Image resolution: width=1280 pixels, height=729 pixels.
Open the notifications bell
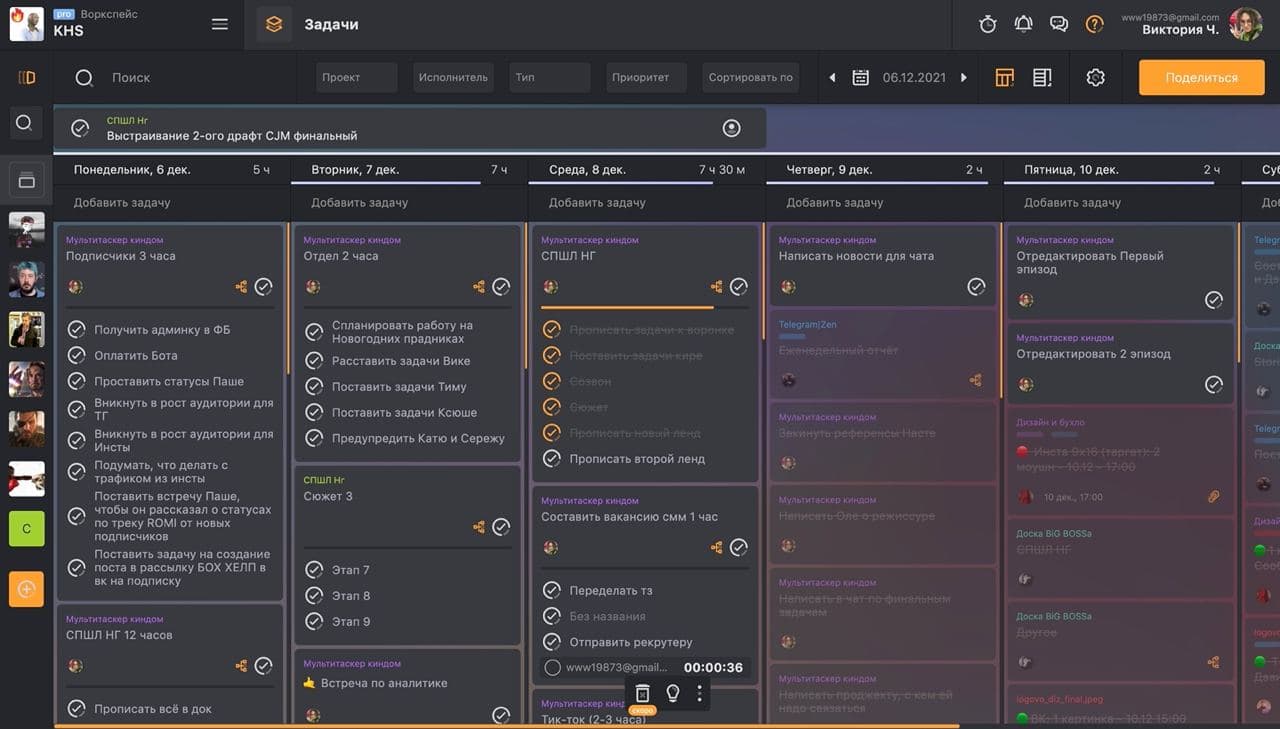(x=1023, y=24)
